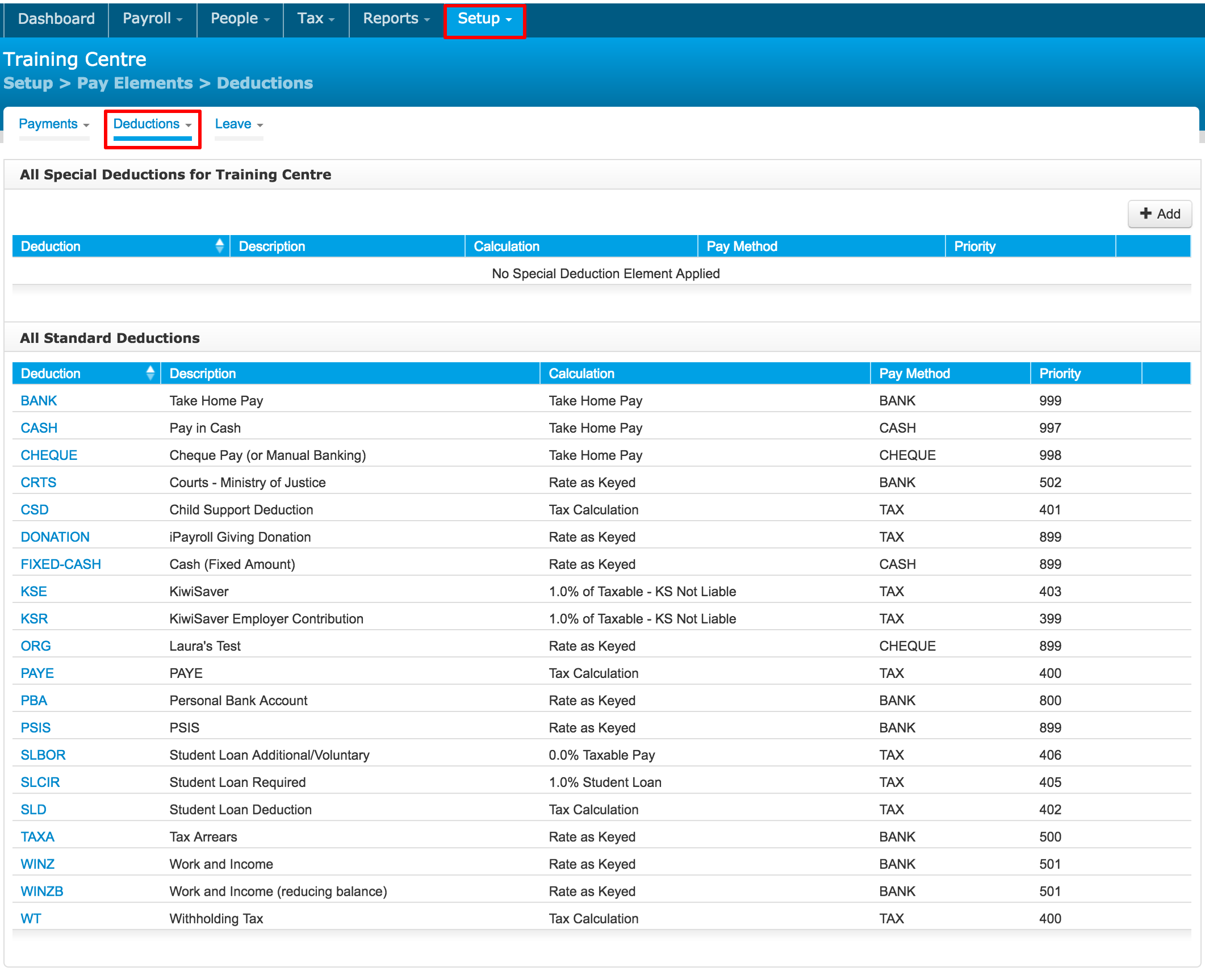Viewport: 1205px width, 980px height.
Task: Open the SLD deduction link
Action: coord(33,810)
